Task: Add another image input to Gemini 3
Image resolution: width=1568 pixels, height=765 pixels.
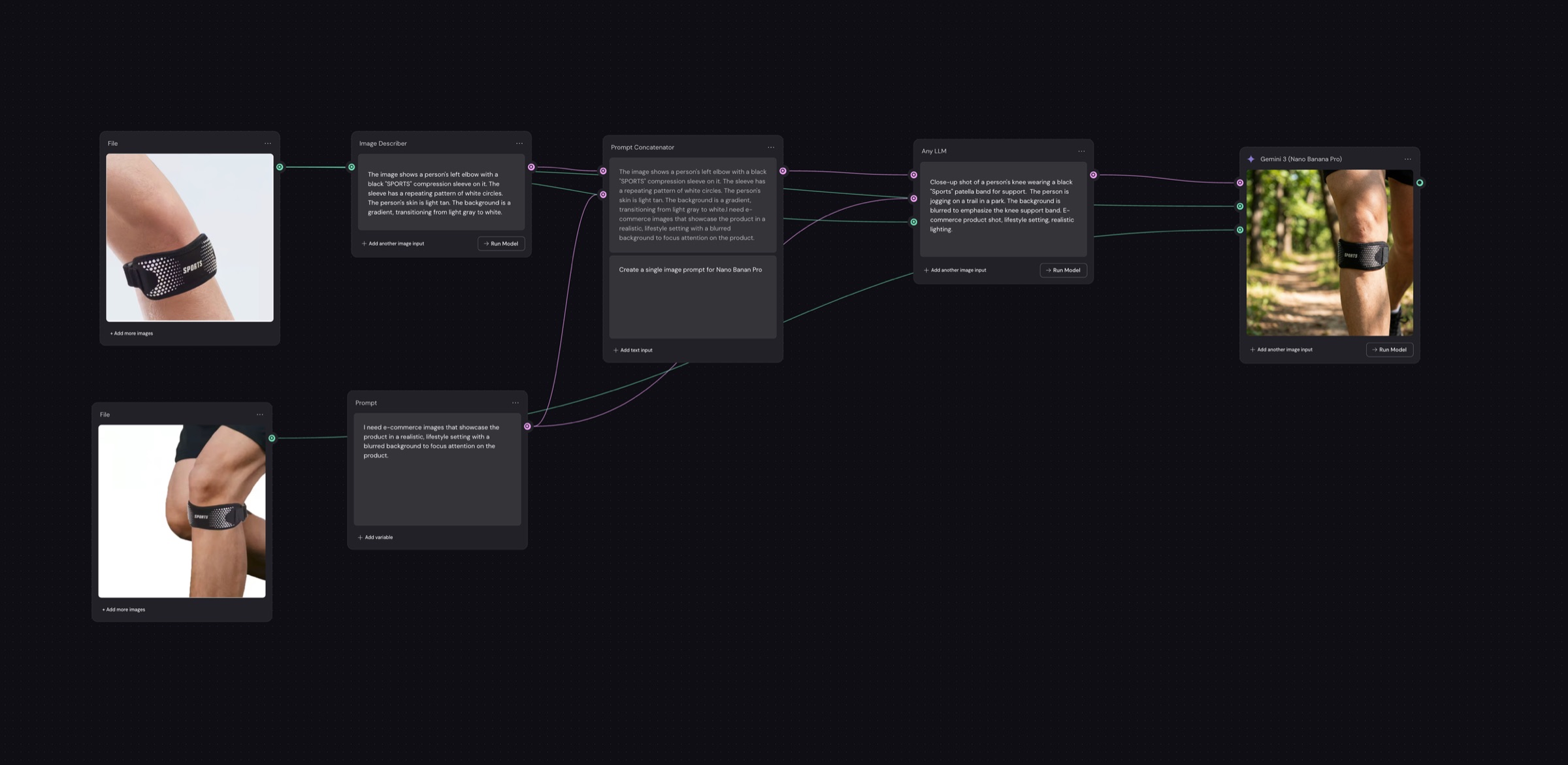Action: coord(1281,350)
